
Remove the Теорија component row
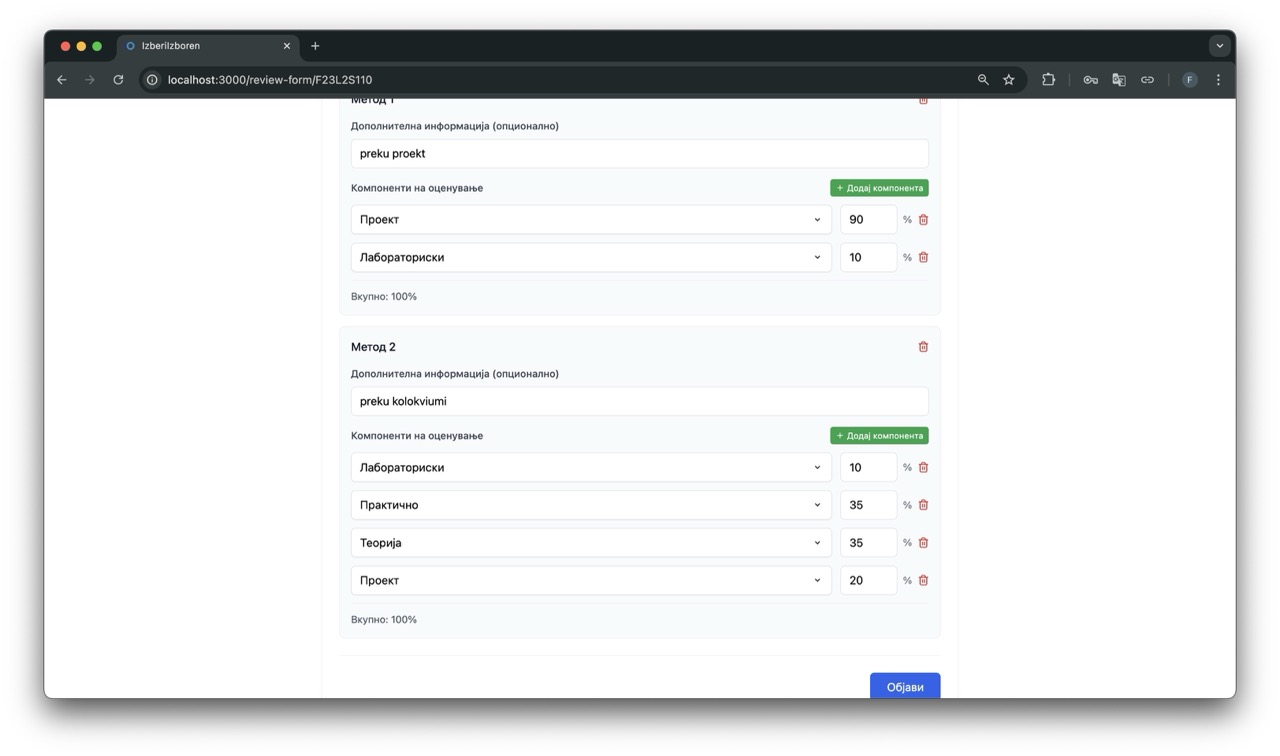coord(923,543)
